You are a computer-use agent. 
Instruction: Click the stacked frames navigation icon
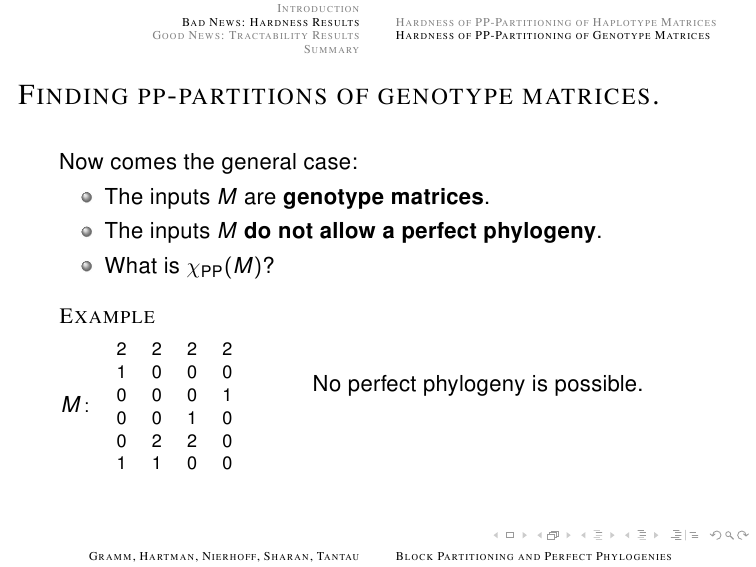click(x=553, y=535)
